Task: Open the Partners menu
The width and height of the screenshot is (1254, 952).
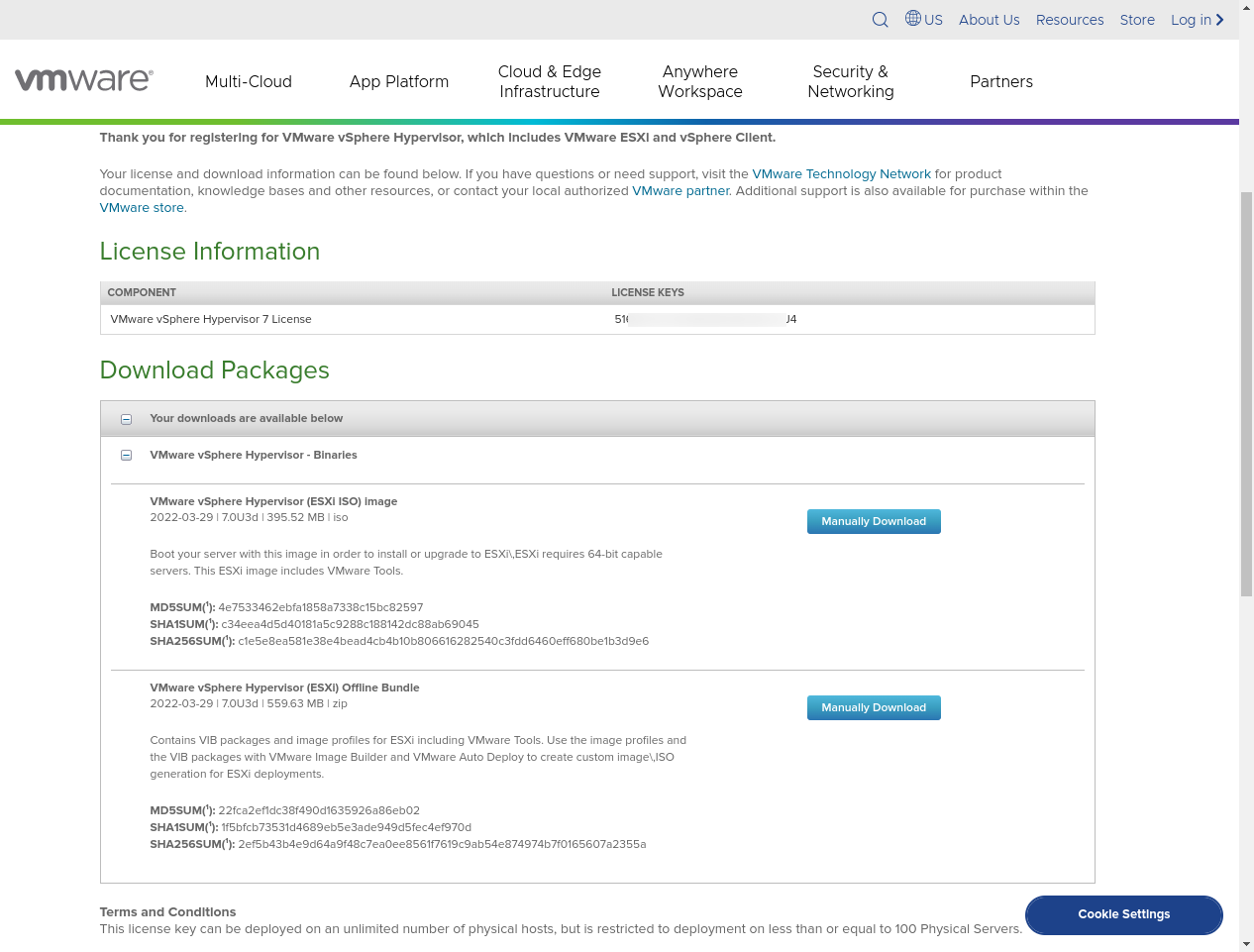Action: coord(1001,81)
